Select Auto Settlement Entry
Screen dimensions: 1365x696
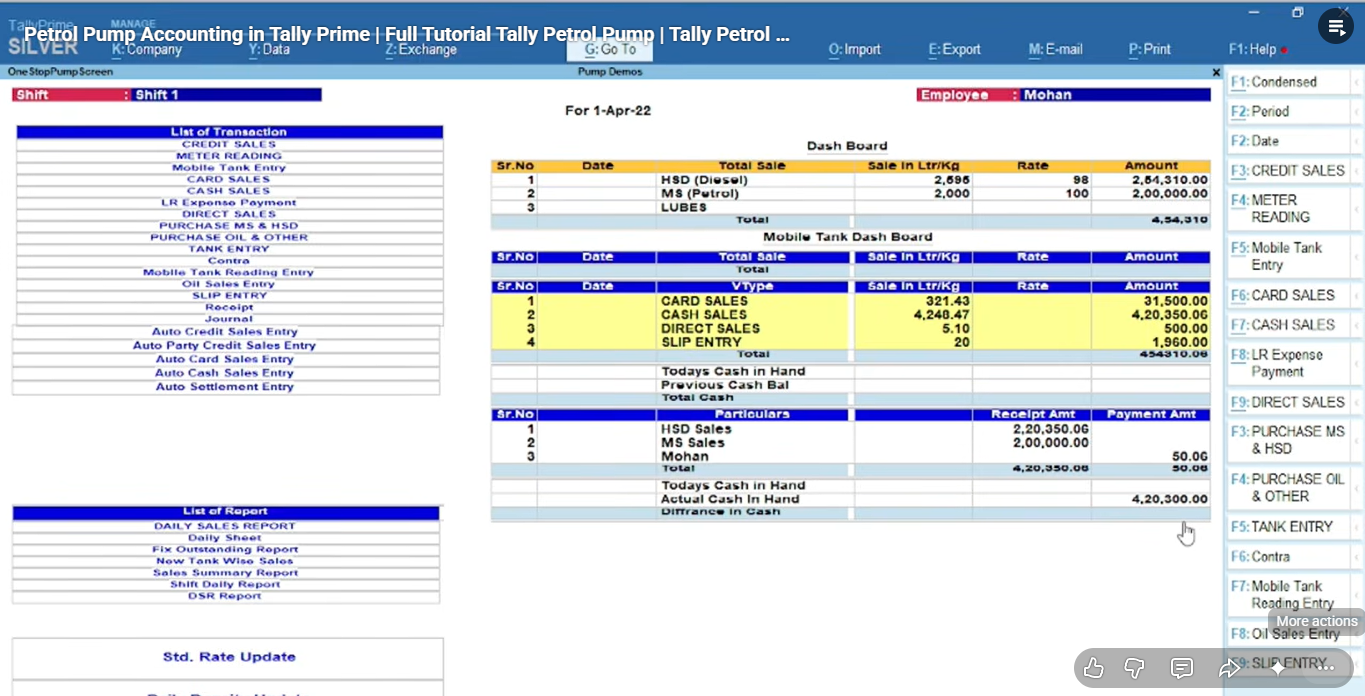[225, 387]
